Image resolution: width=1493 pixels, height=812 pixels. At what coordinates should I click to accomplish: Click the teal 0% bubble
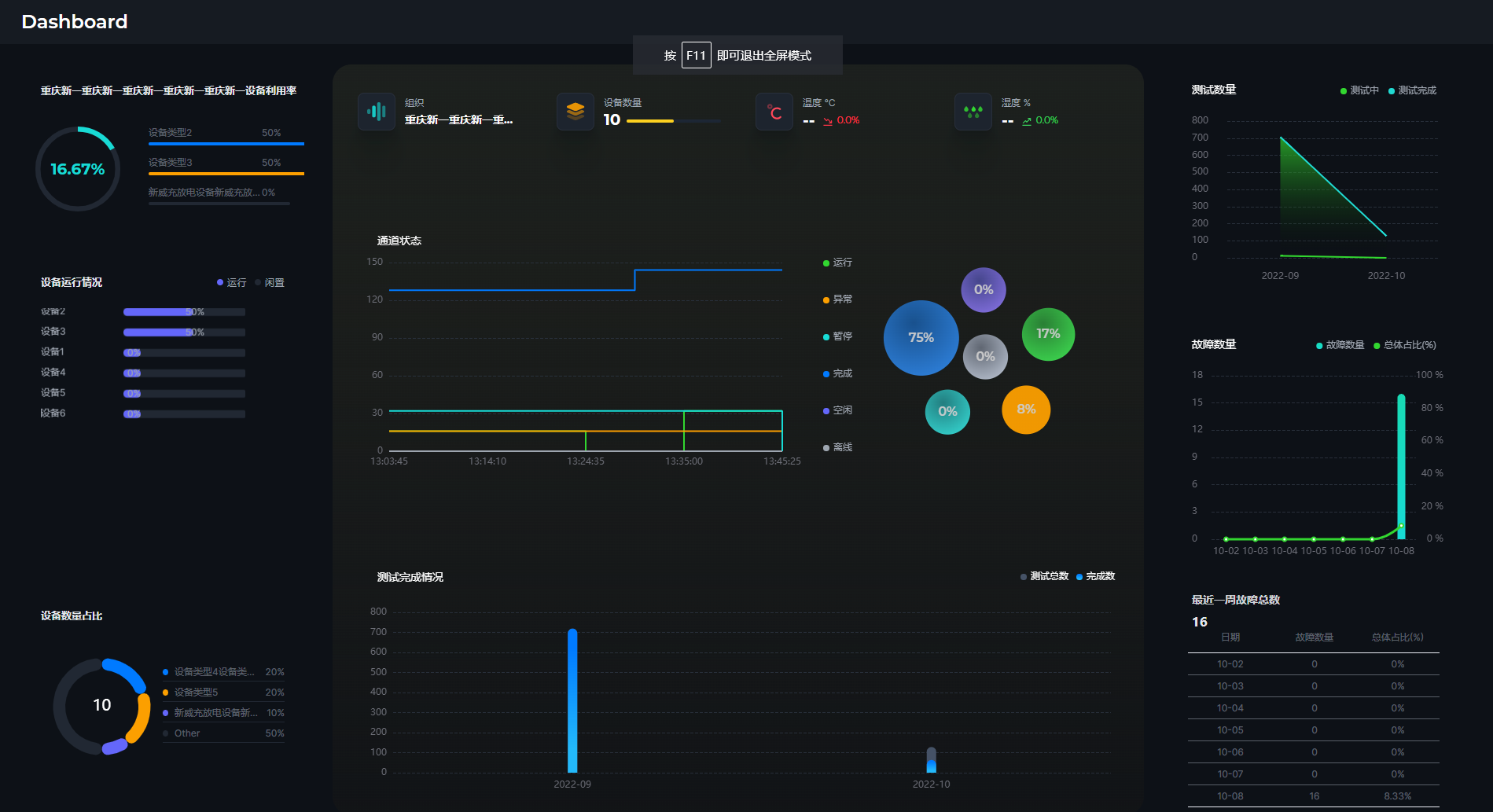pos(947,412)
